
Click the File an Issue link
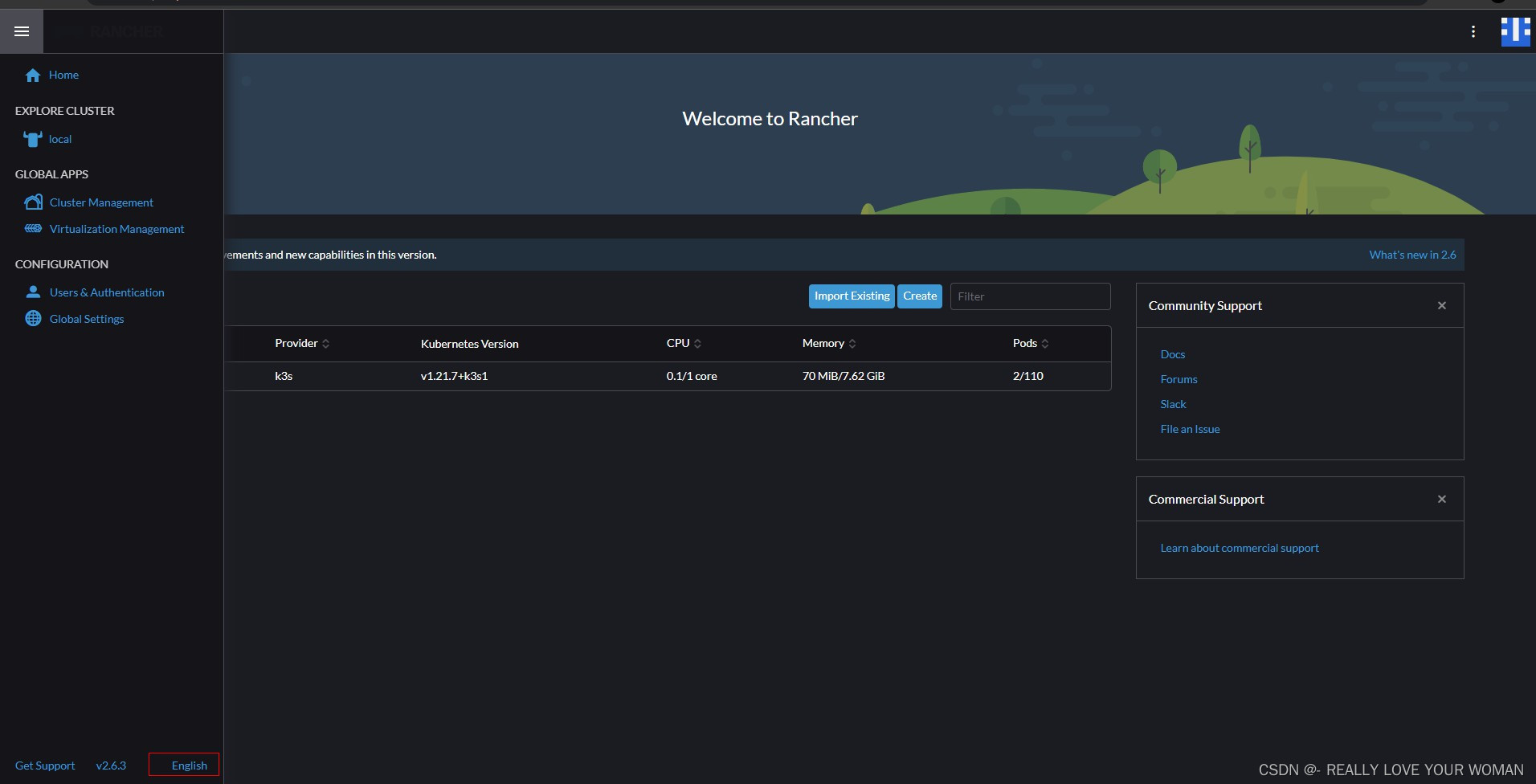(x=1190, y=429)
